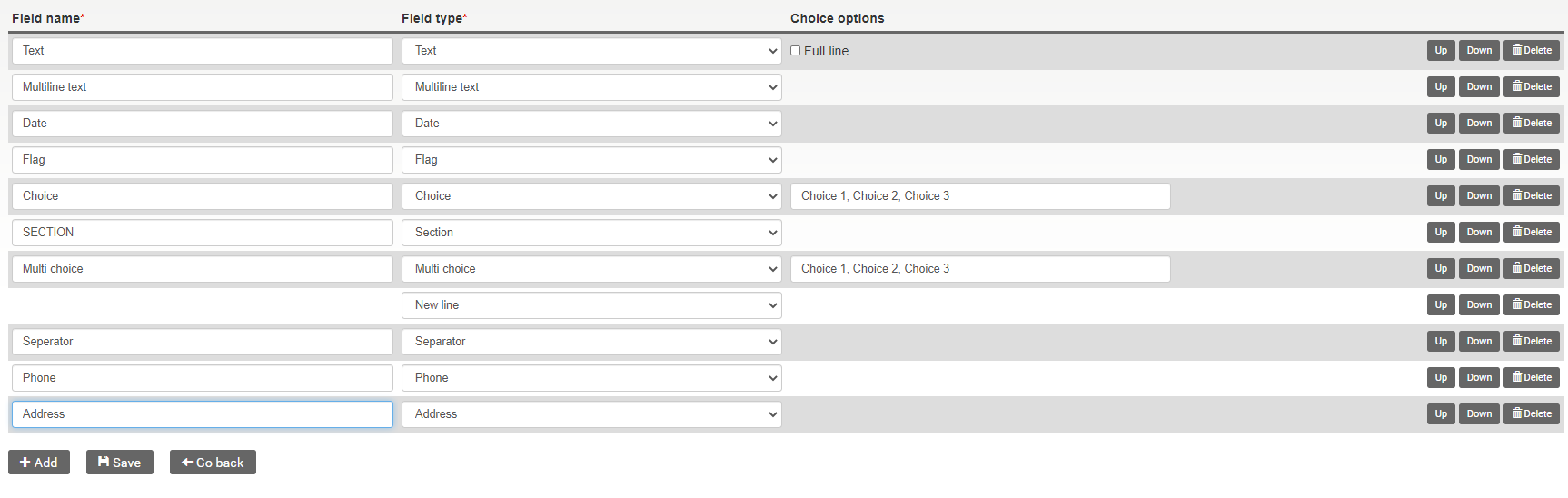Delete the Address field row

[x=1531, y=414]
